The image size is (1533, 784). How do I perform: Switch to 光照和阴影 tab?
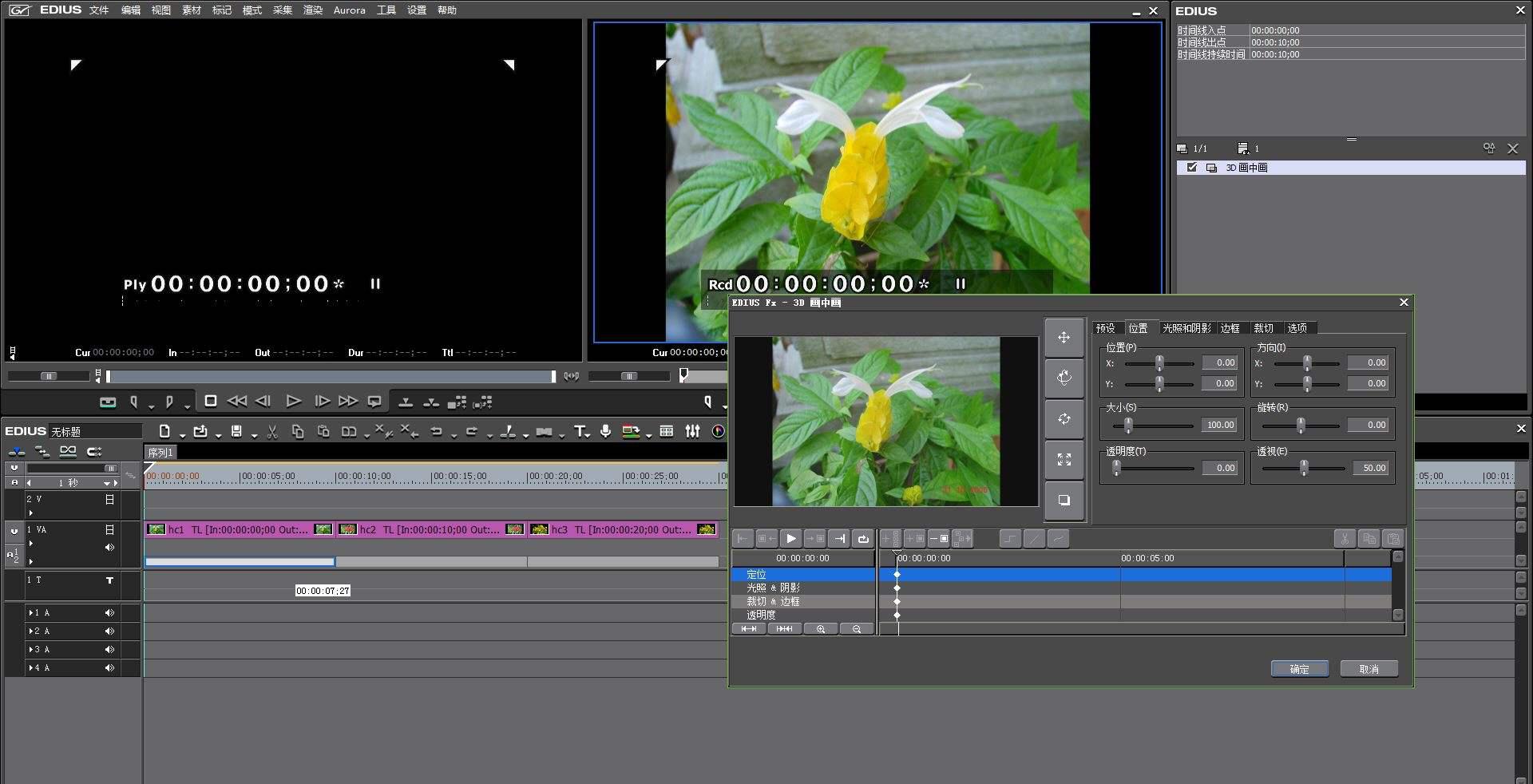[1186, 328]
